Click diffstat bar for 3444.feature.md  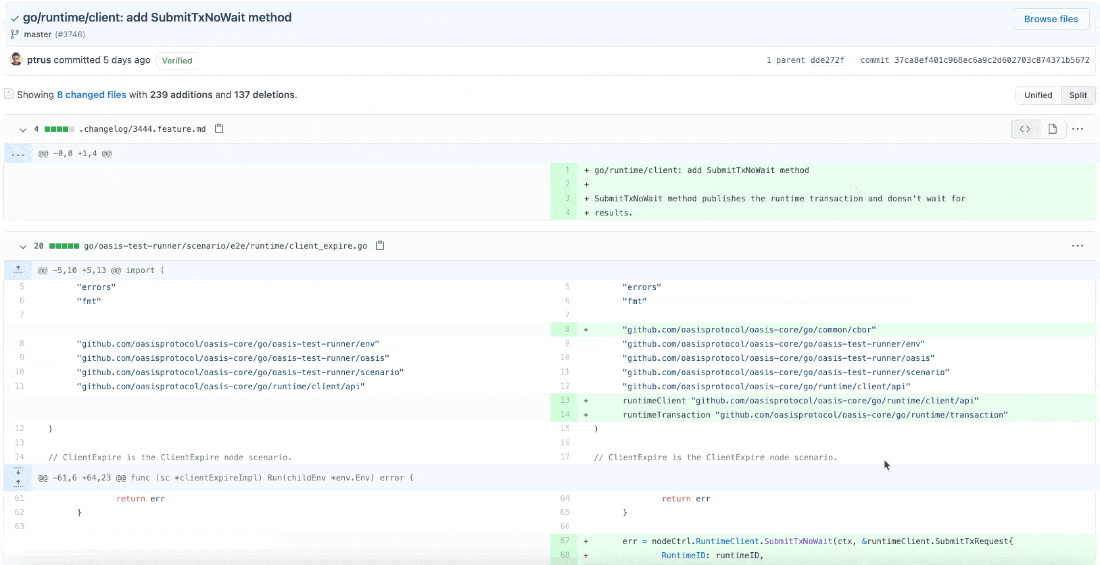pos(59,129)
